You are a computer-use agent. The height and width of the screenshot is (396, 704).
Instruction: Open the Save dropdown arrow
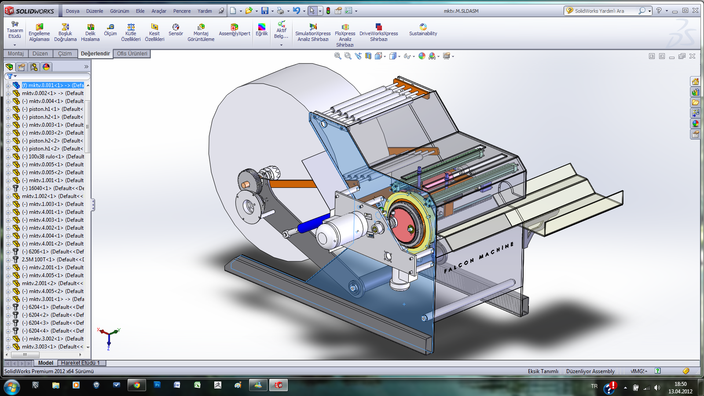pyautogui.click(x=272, y=11)
